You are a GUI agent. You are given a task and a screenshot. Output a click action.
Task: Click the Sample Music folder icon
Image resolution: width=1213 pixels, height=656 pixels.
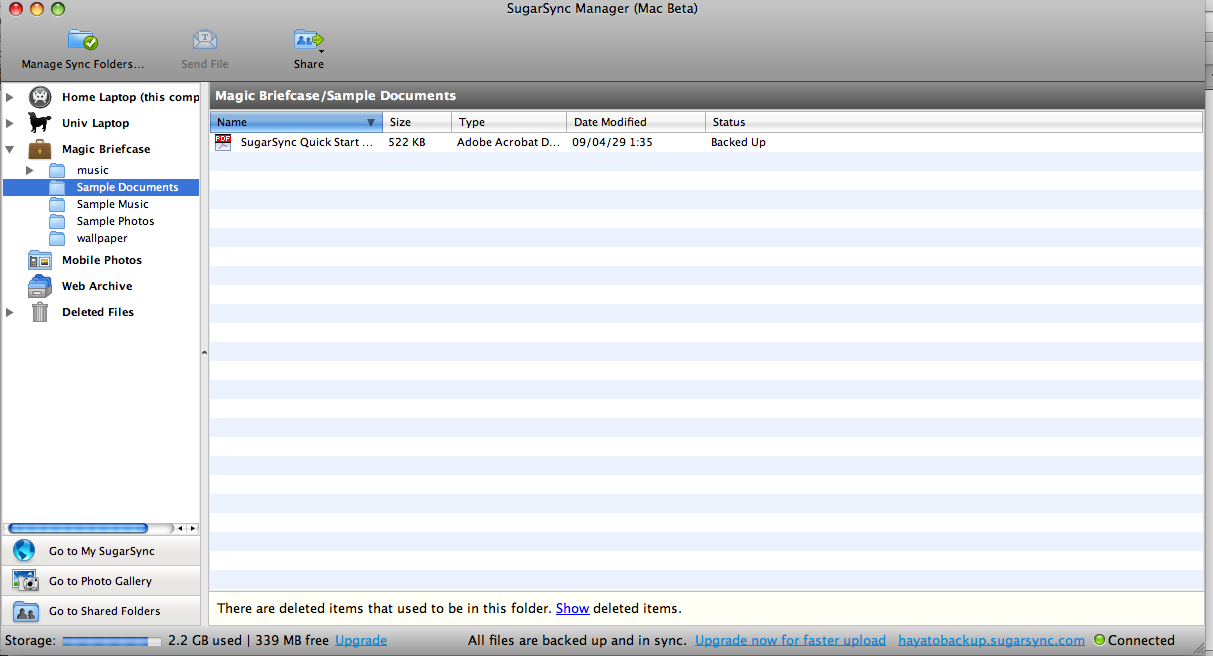click(x=57, y=204)
